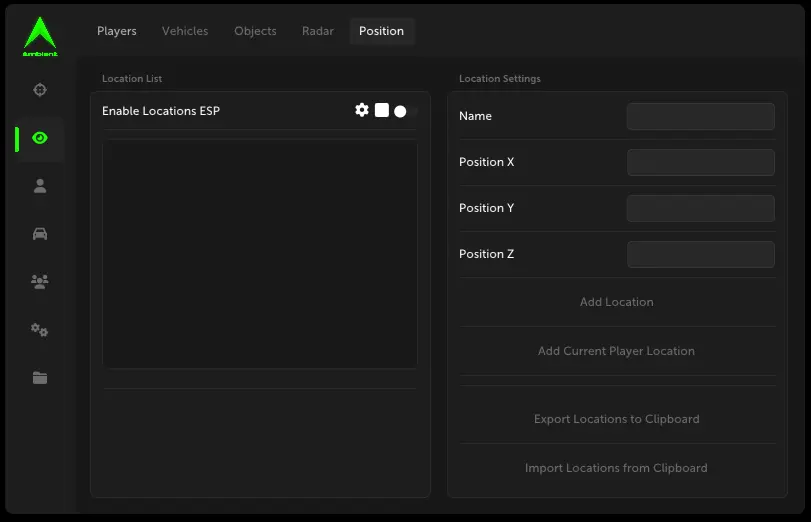Click Add Current Player Location
This screenshot has height=522, width=811.
616,351
